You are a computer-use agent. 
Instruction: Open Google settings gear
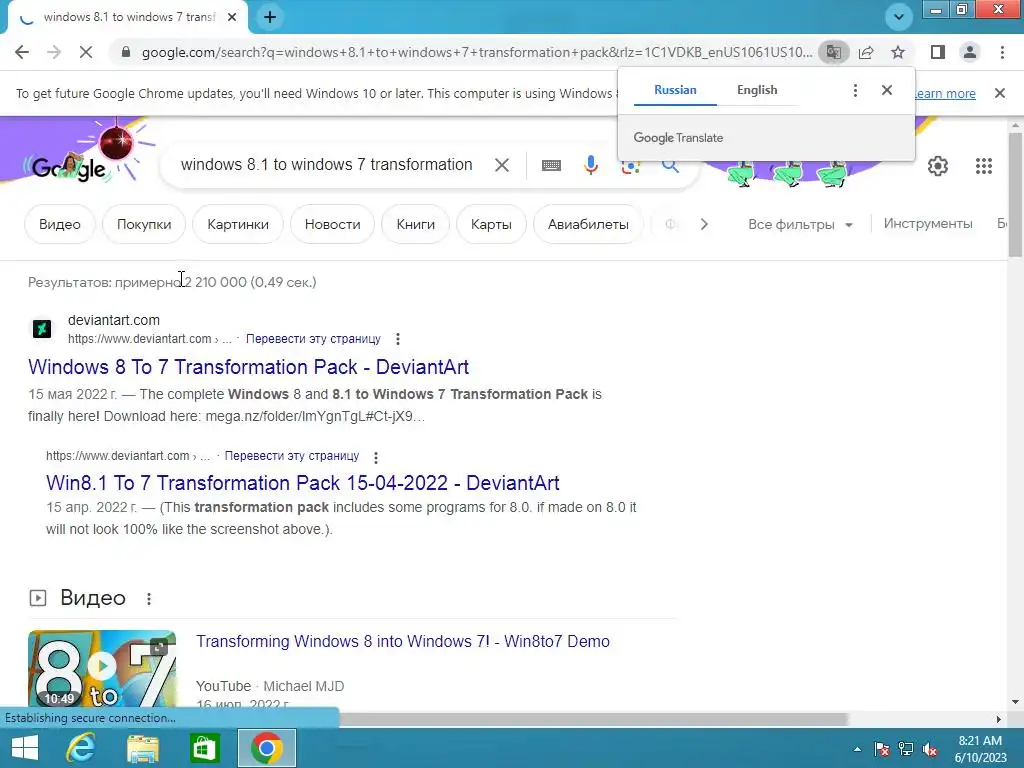pos(938,166)
